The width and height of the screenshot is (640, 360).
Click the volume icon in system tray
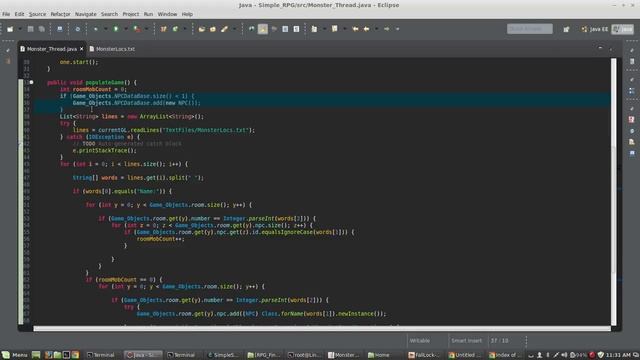(564, 355)
